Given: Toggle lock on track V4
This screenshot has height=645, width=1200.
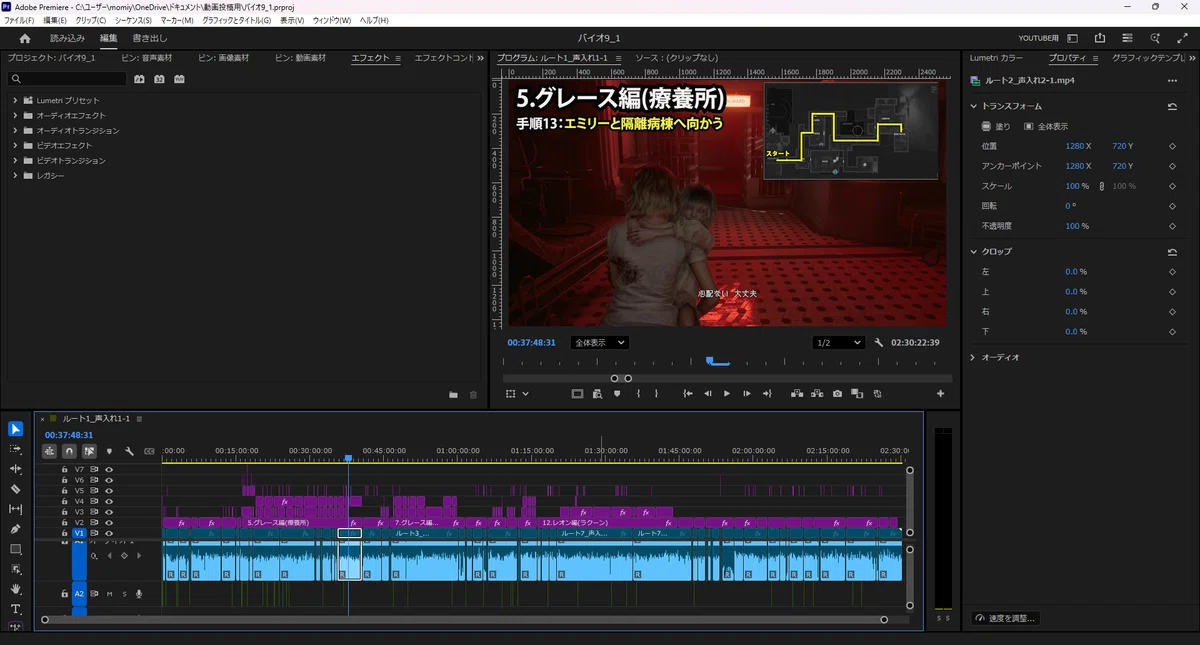Looking at the screenshot, I should click(x=65, y=501).
